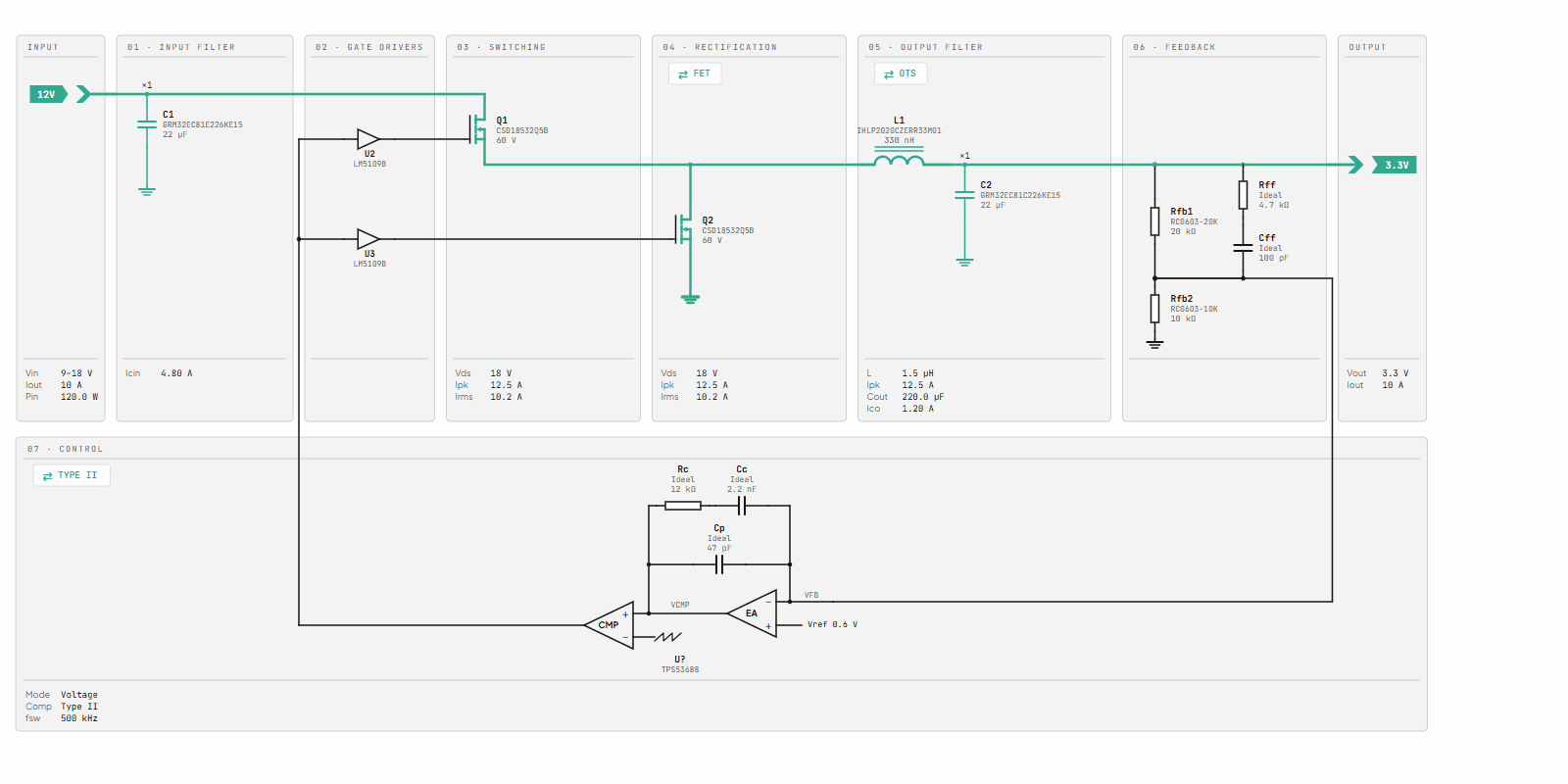Select low-side MOSFET Q2 symbol
Image resolution: width=1568 pixels, height=784 pixels.
[x=684, y=229]
